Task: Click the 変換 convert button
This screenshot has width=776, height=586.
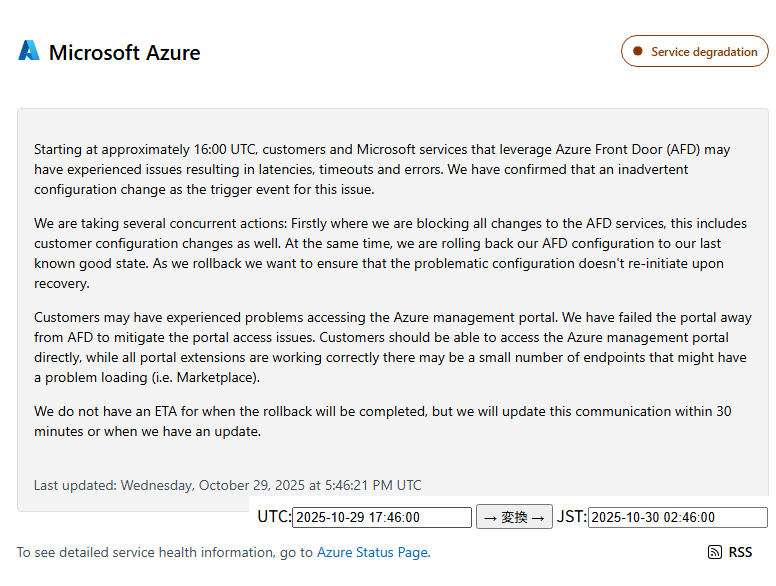Action: tap(514, 517)
